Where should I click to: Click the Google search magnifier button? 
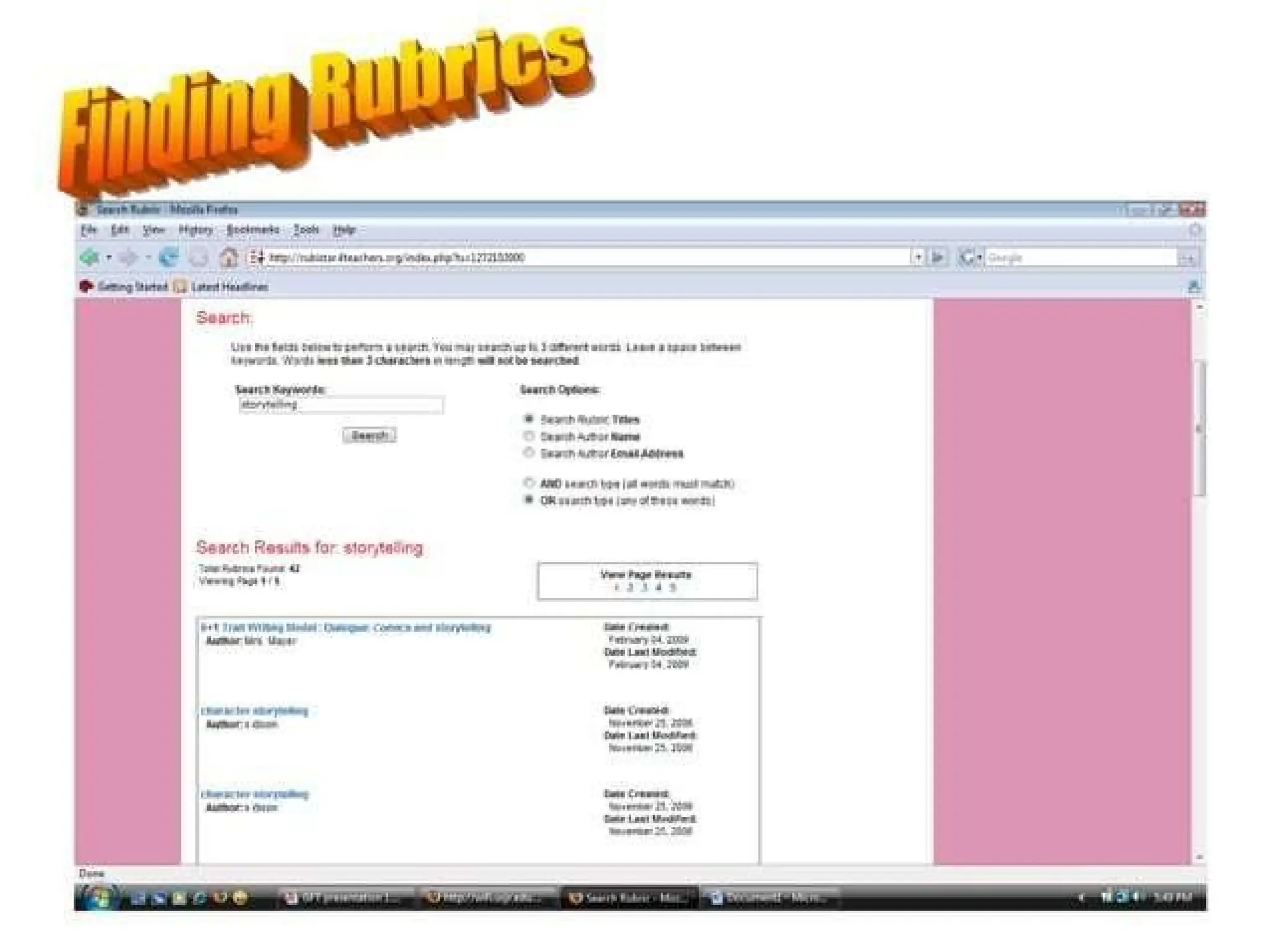[x=1188, y=258]
